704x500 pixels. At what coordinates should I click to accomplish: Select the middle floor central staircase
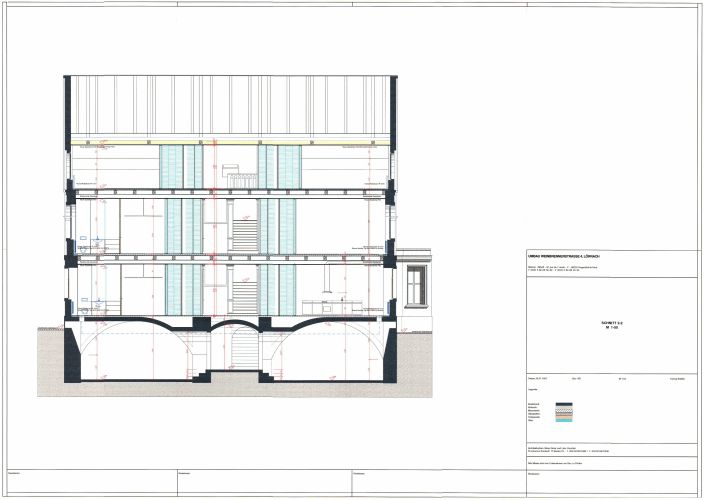coord(244,234)
